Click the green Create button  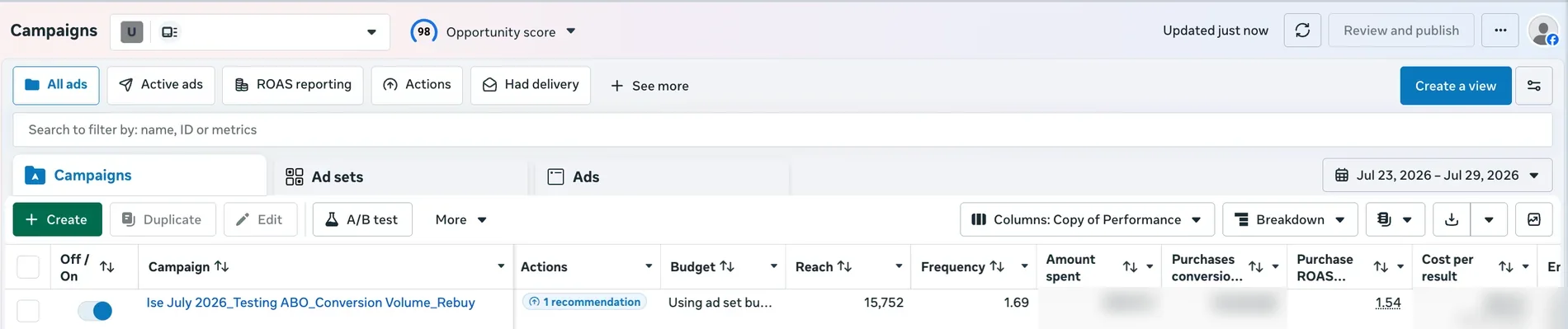click(x=57, y=219)
